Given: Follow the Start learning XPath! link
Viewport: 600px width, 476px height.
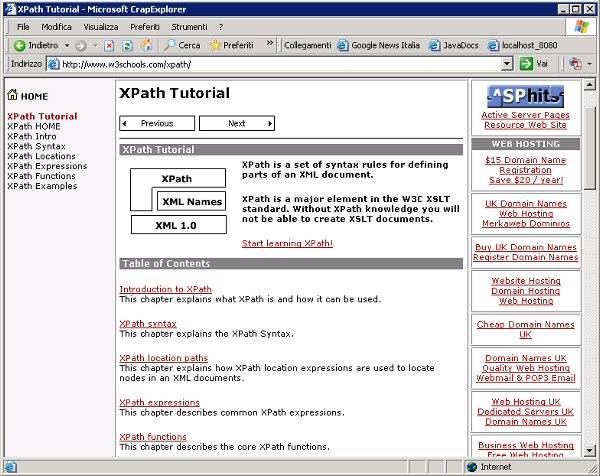Looking at the screenshot, I should pyautogui.click(x=287, y=243).
